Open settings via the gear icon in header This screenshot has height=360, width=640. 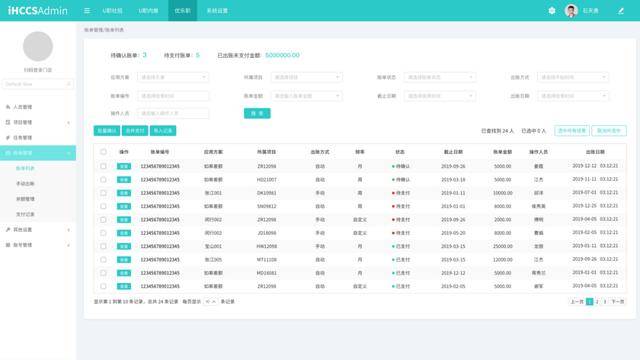pyautogui.click(x=552, y=11)
